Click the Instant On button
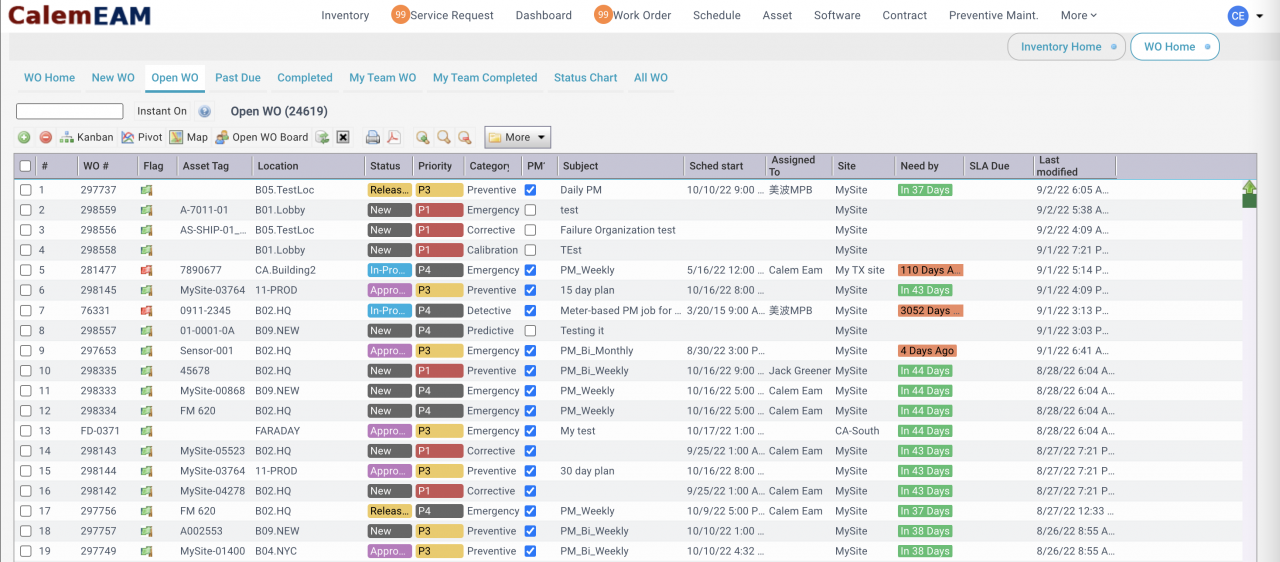 162,111
